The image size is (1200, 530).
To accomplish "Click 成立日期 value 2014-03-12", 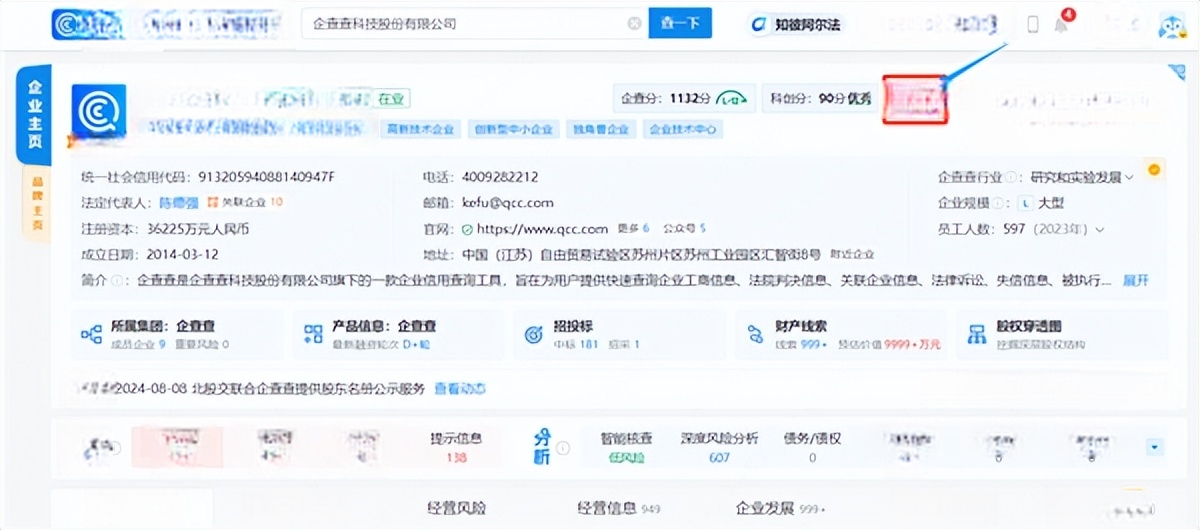I will coord(184,254).
